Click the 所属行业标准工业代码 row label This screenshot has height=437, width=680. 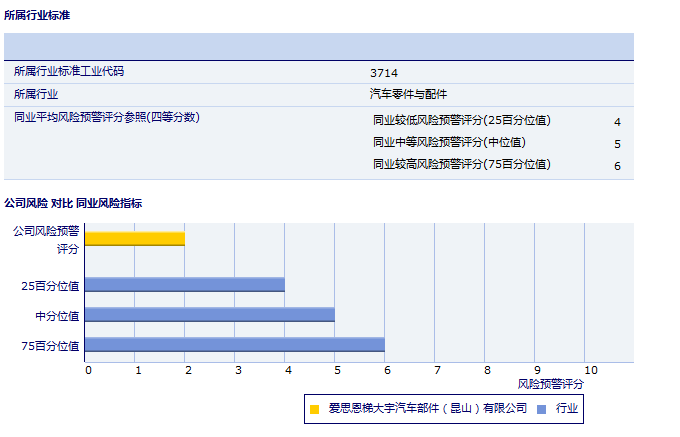pos(69,72)
